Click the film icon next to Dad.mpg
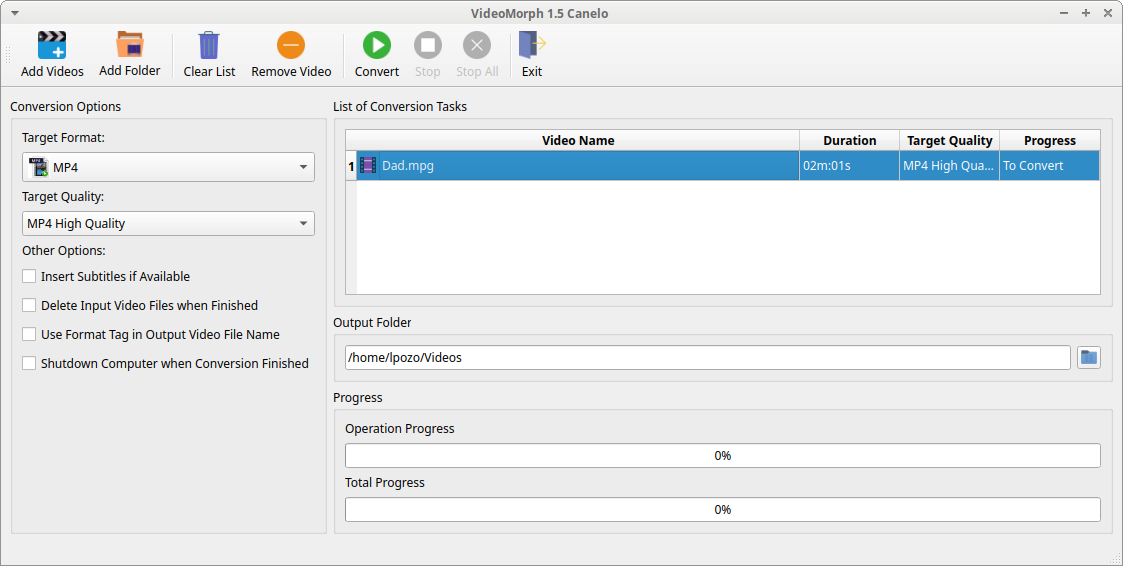 coord(367,166)
